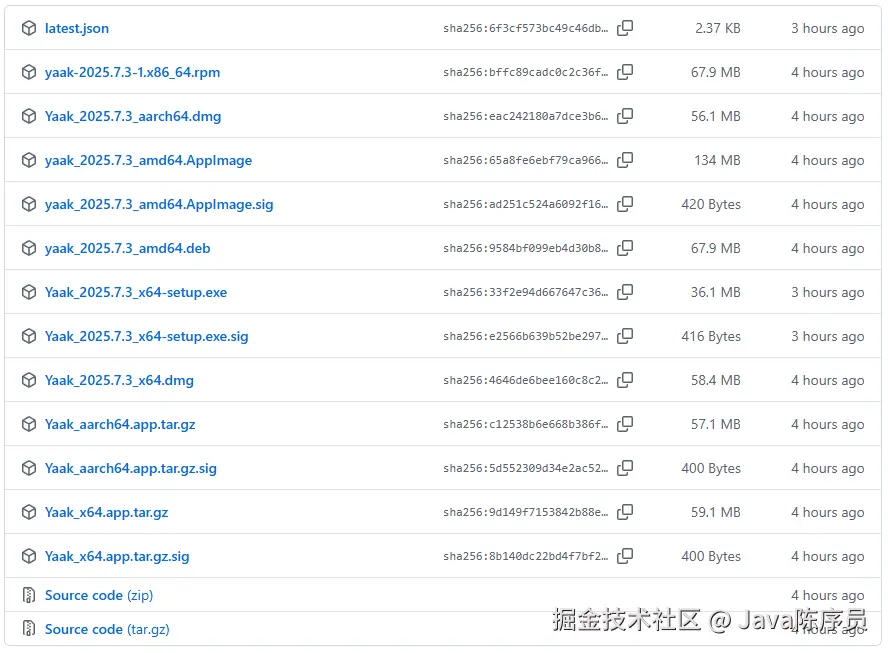The image size is (888, 653).
Task: Click the 134 MB size value
Action: coord(718,161)
